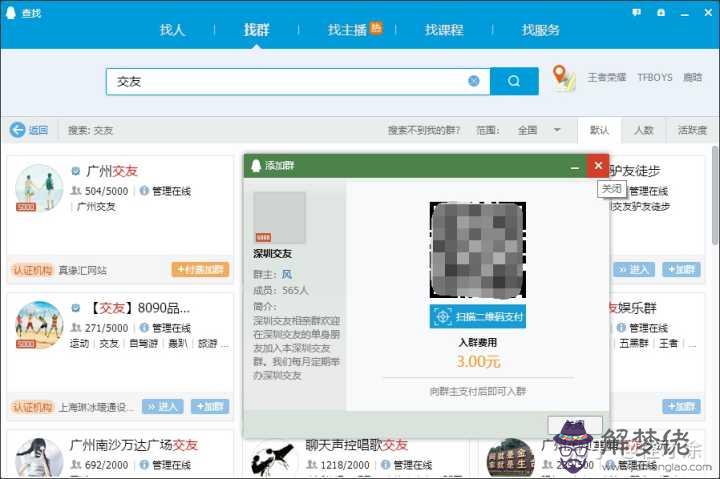The height and width of the screenshot is (479, 720).
Task: Sort results by 人数
Action: (643, 130)
